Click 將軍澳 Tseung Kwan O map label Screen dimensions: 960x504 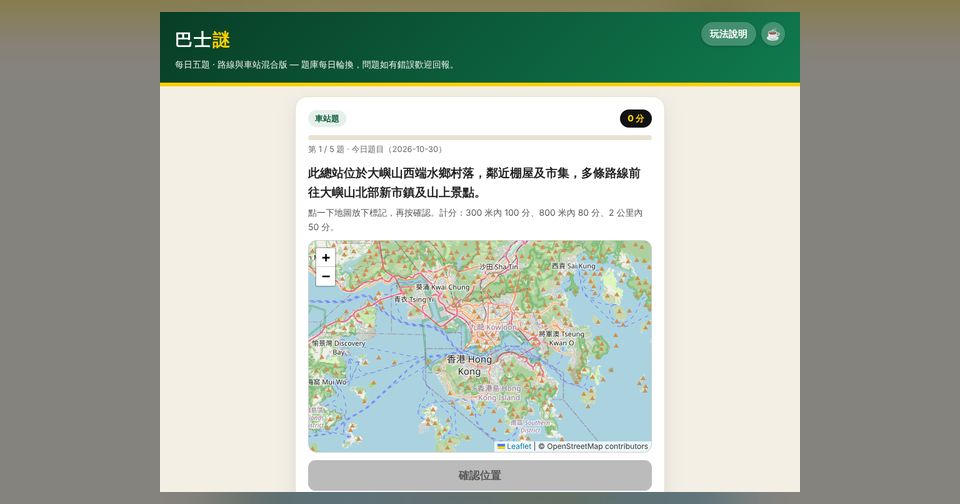561,338
